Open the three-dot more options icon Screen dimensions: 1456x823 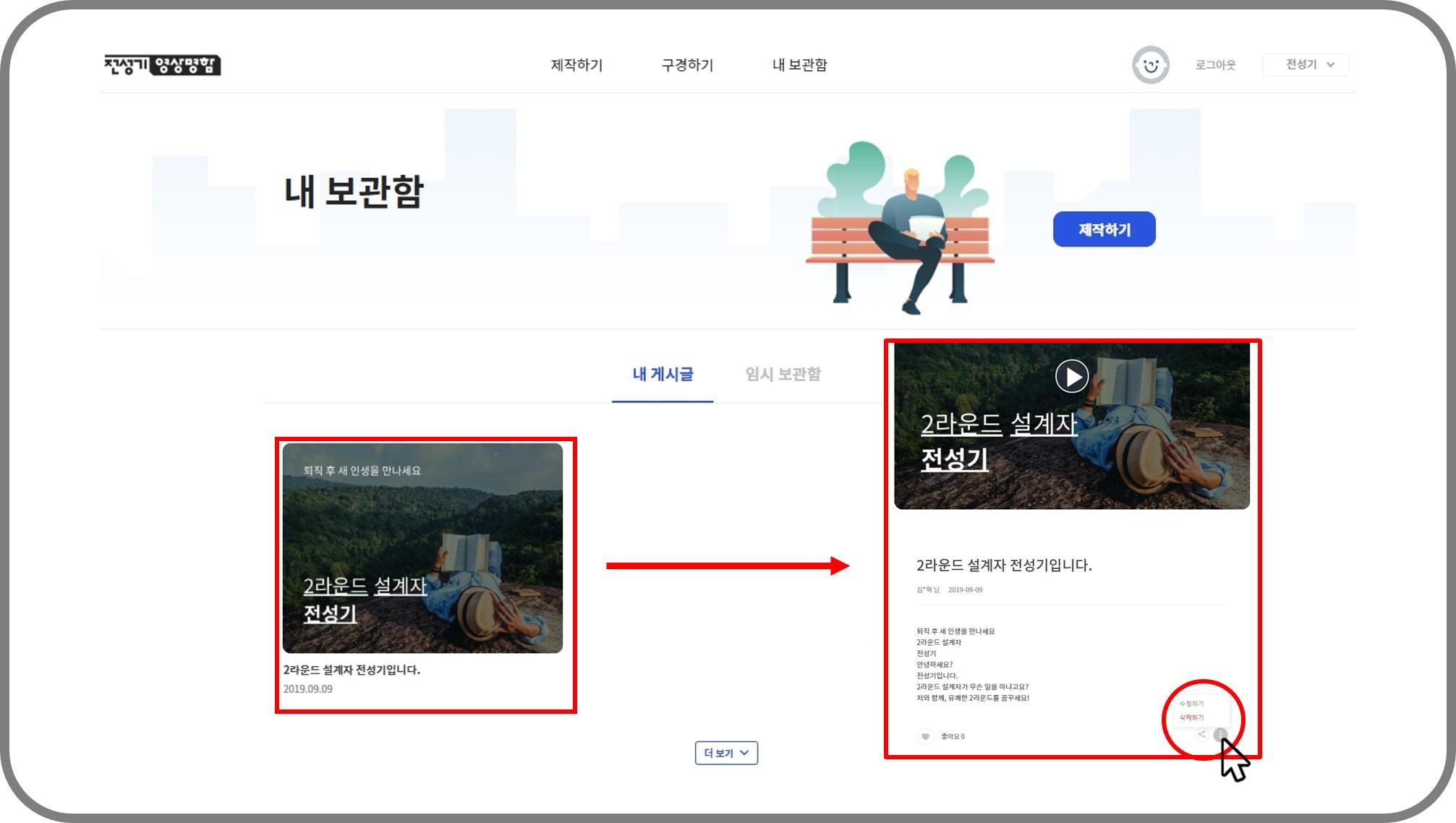pos(1220,734)
